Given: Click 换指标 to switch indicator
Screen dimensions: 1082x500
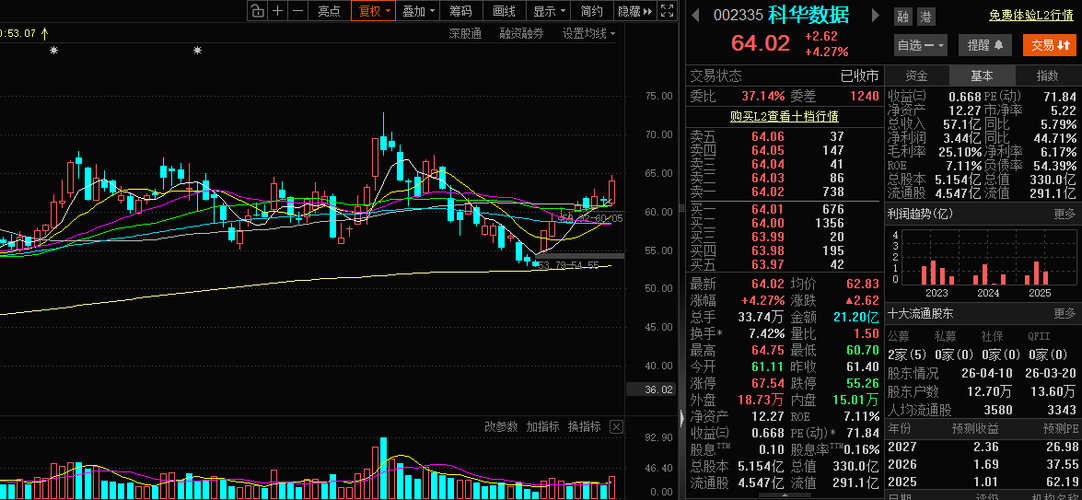Looking at the screenshot, I should 584,426.
